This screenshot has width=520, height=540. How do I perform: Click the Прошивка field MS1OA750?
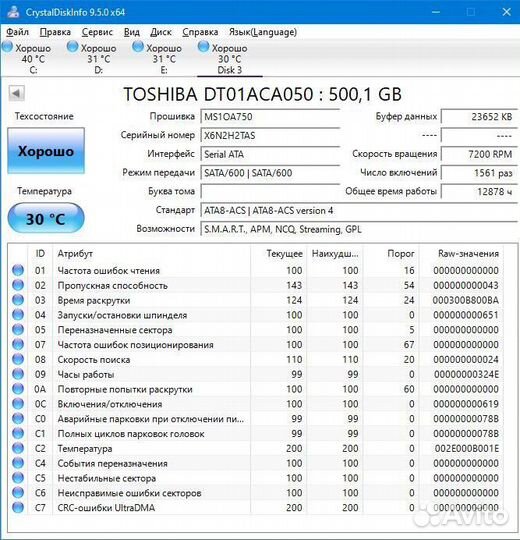click(x=270, y=116)
